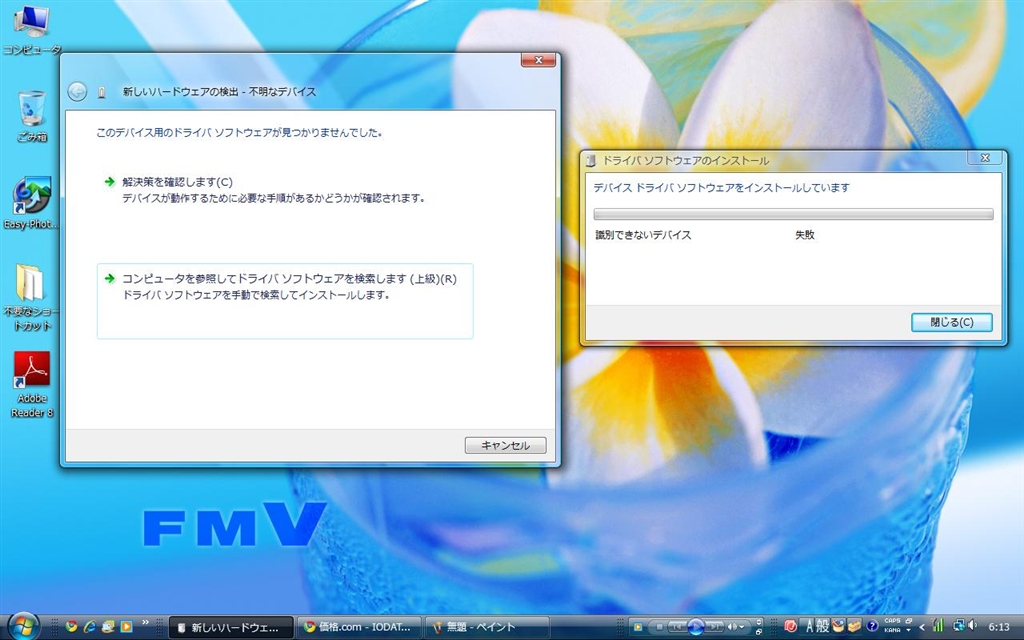
Task: Click 閉じる(C) in driver install dialog
Action: [952, 322]
